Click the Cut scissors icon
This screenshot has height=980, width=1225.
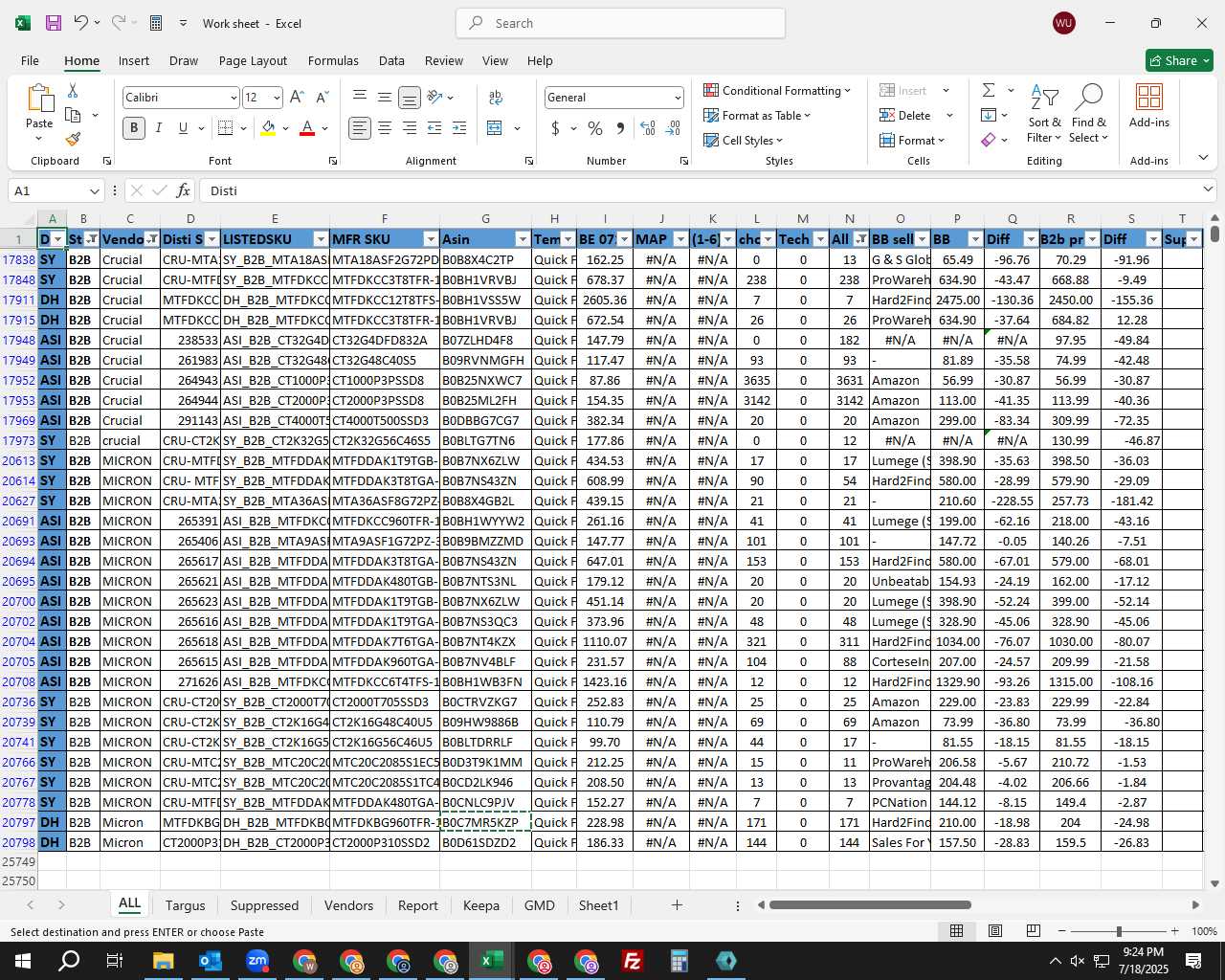pos(73,90)
